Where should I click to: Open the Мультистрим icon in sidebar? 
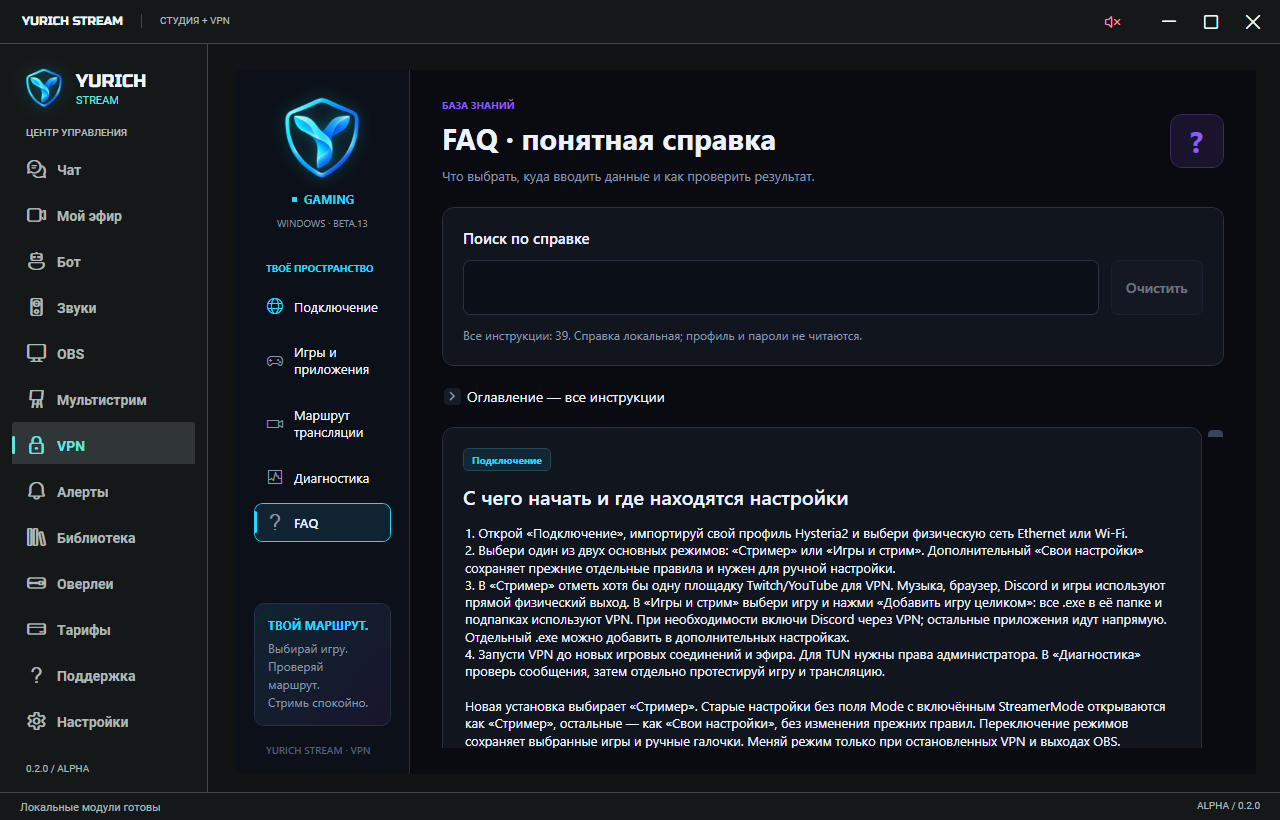(x=37, y=400)
